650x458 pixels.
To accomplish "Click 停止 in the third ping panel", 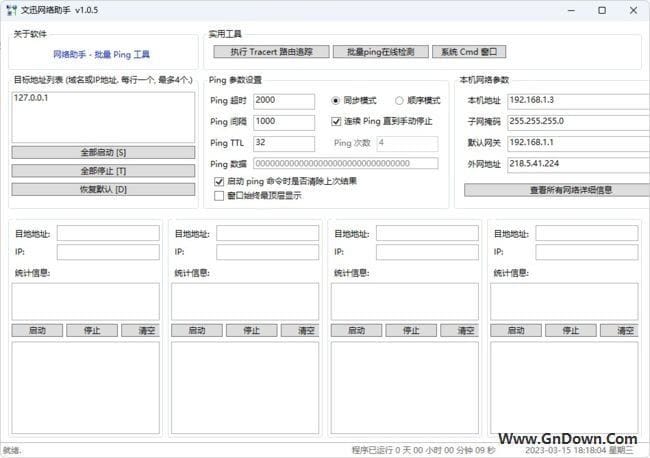I will click(411, 330).
